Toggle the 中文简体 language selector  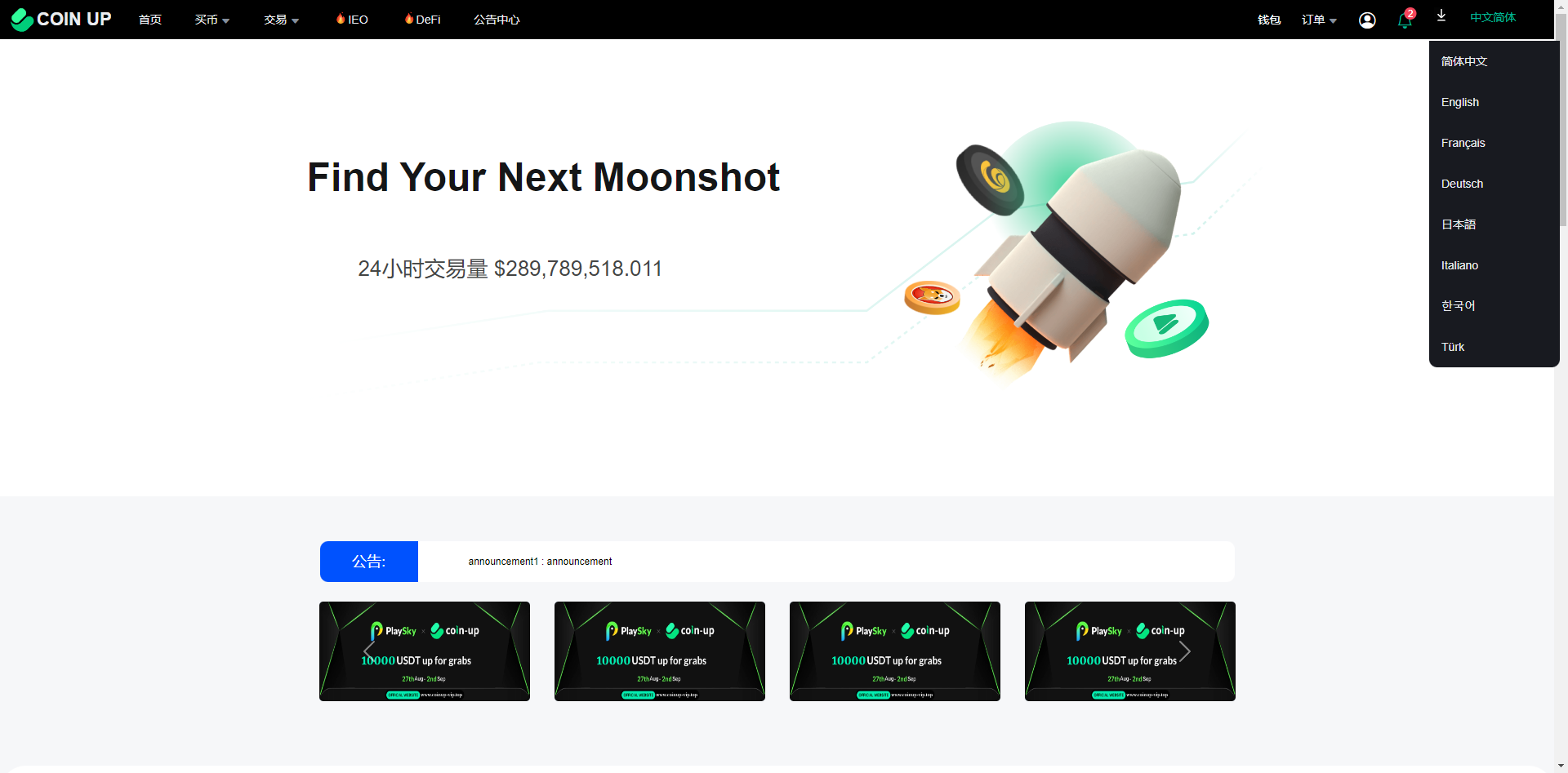[x=1493, y=17]
